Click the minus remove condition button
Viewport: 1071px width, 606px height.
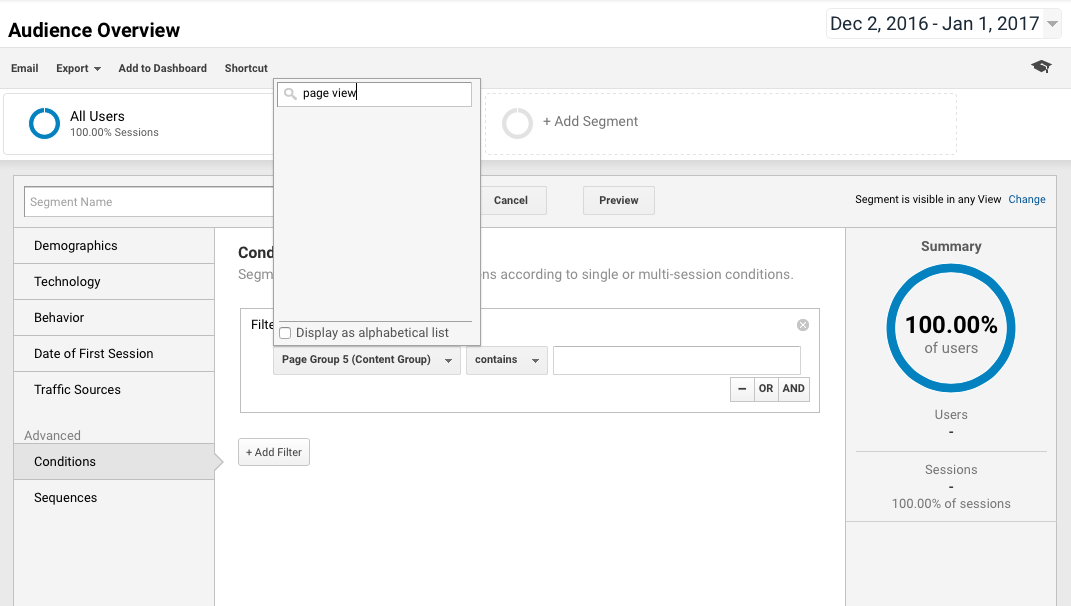[x=742, y=389]
